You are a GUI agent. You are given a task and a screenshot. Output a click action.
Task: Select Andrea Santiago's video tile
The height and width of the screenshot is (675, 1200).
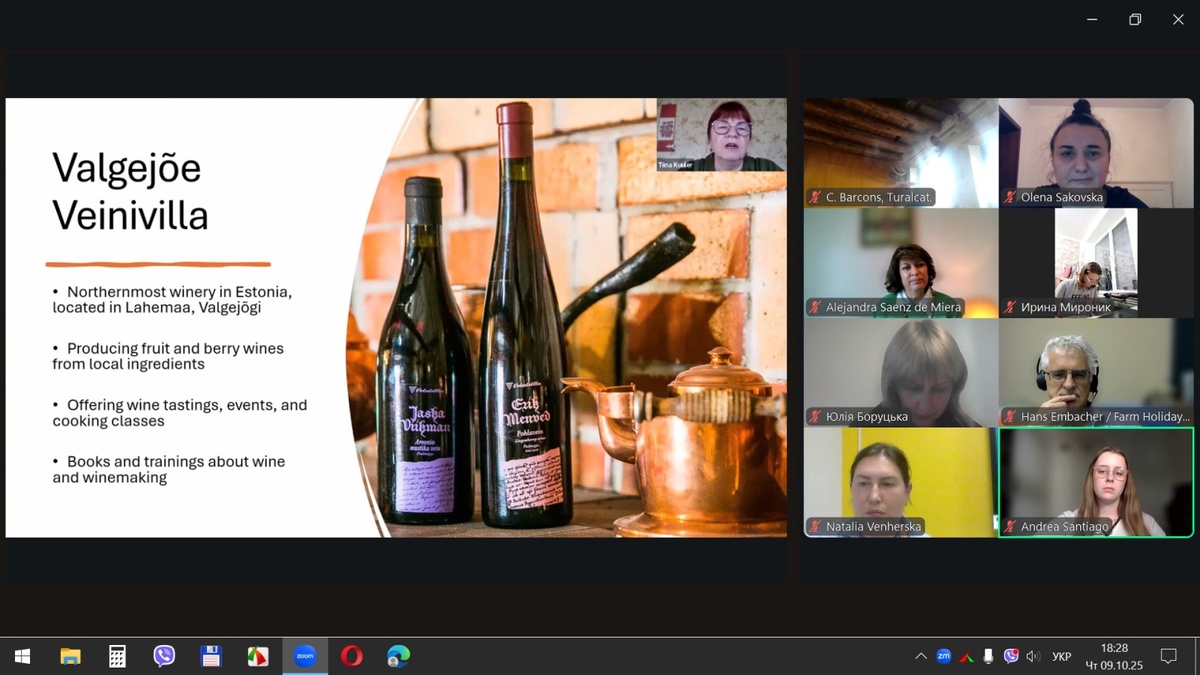(x=1095, y=482)
